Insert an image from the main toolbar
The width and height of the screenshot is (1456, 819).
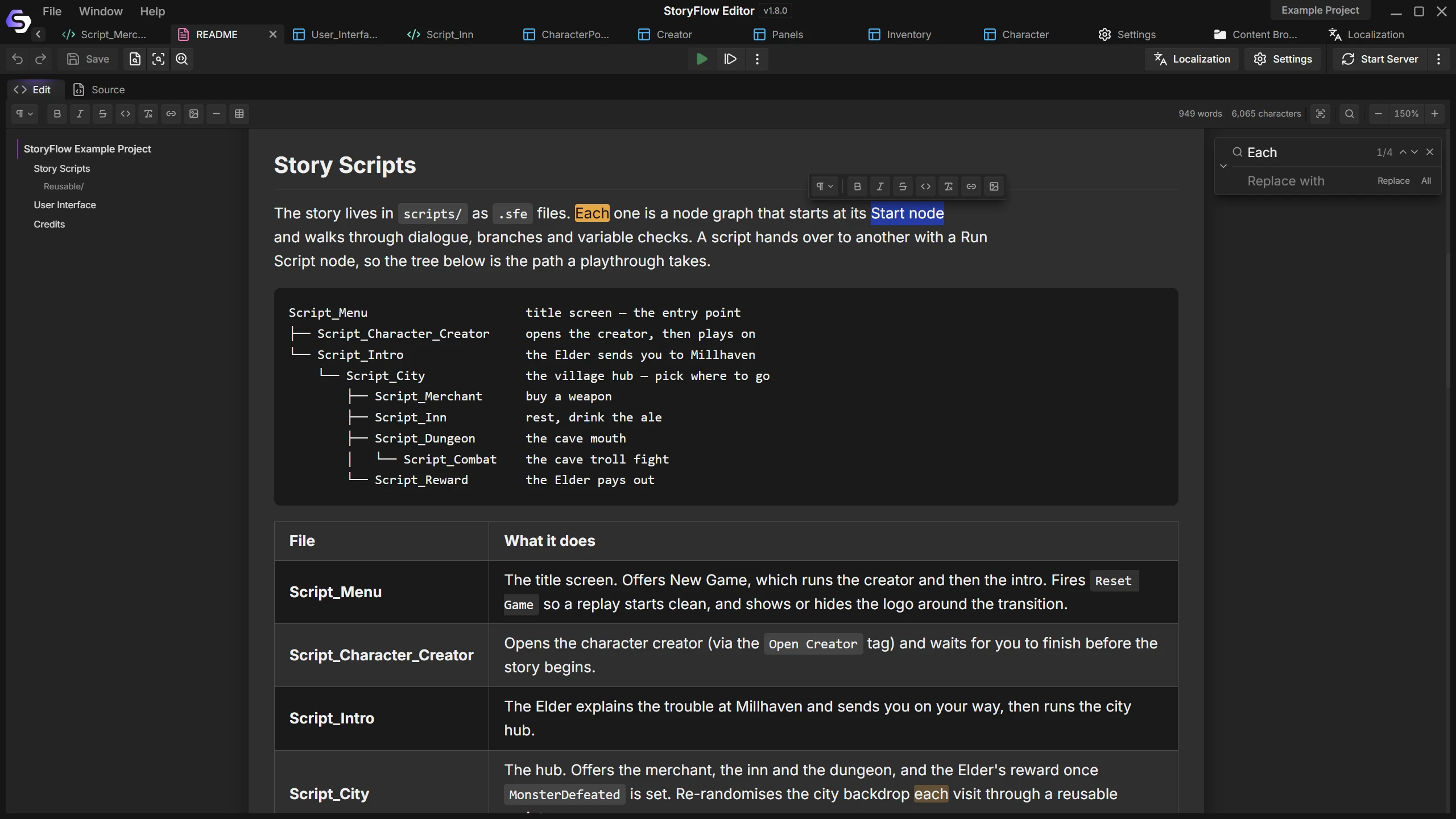click(x=193, y=114)
